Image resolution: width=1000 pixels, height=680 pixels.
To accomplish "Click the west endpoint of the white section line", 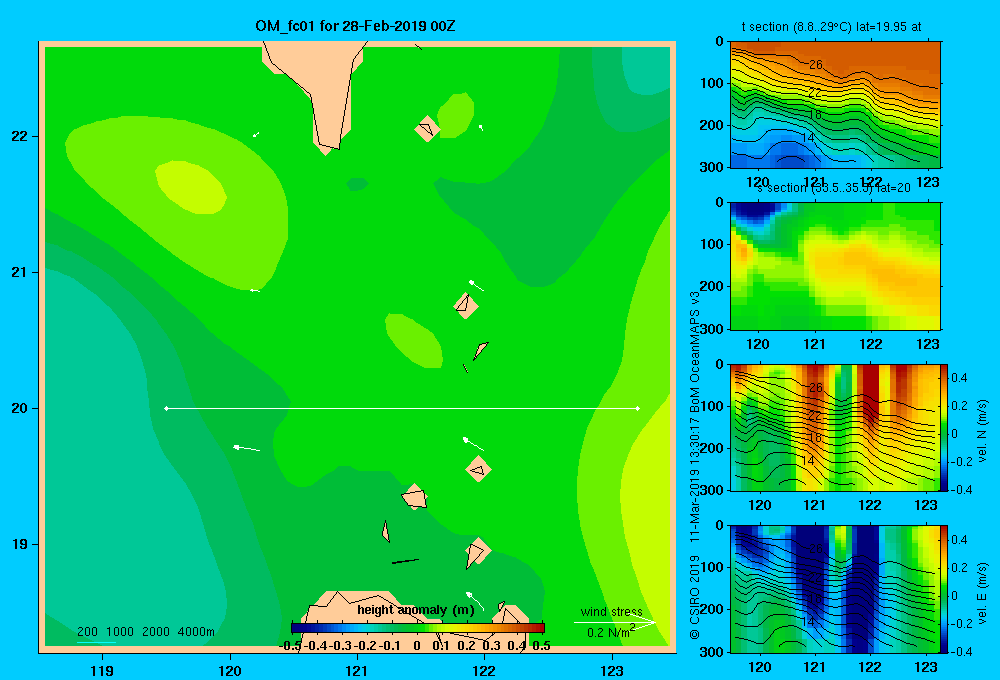I will pos(166,408).
